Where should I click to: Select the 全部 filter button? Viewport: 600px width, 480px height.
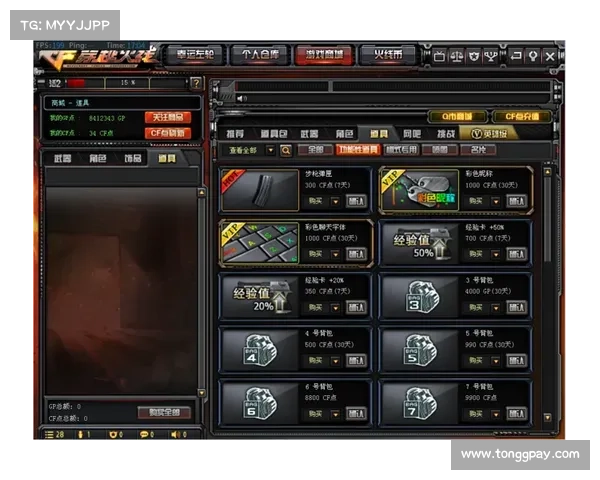[314, 150]
